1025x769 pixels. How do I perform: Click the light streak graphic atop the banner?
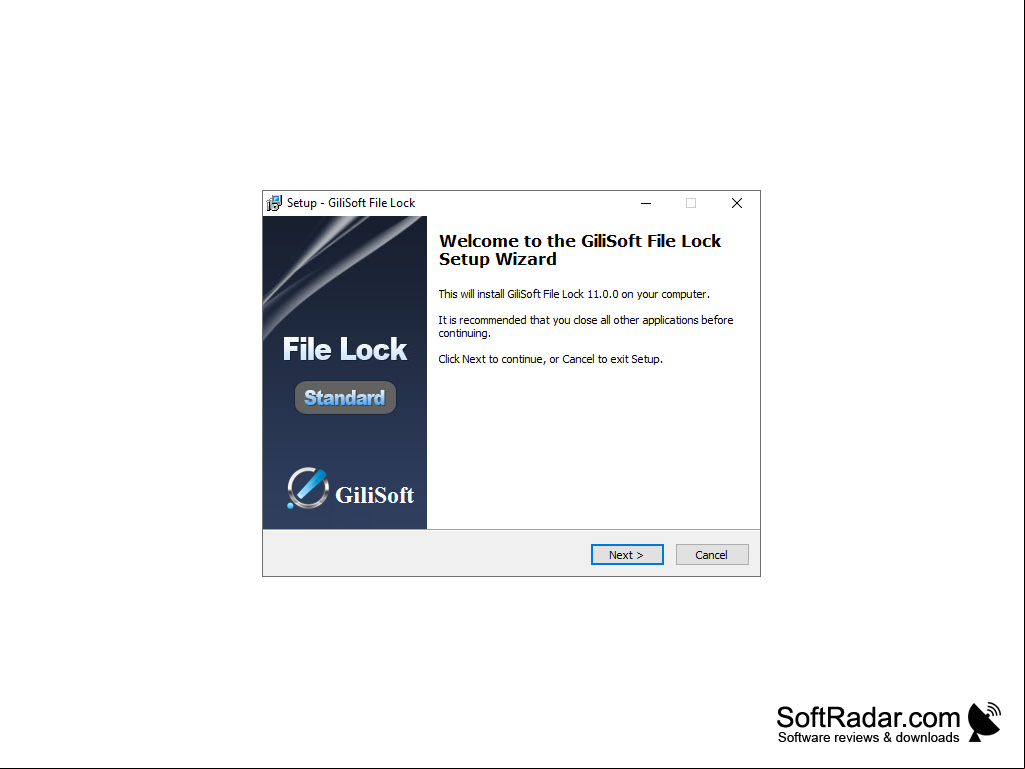[344, 268]
